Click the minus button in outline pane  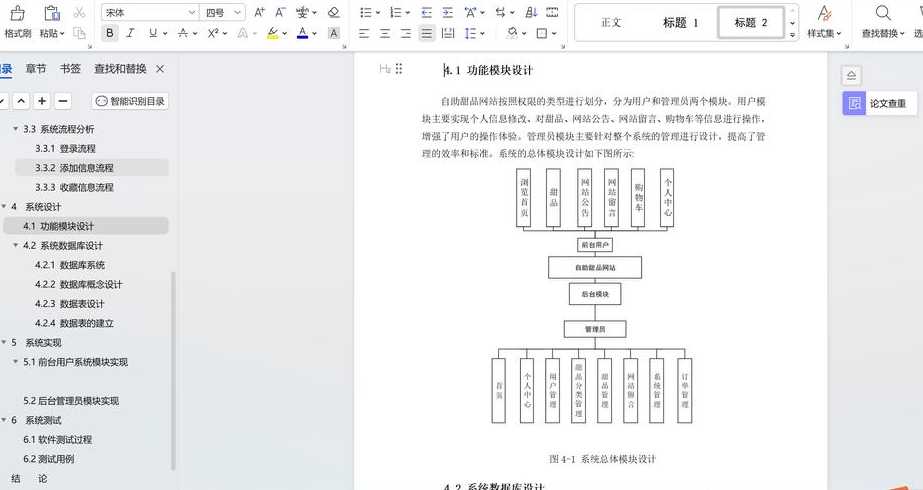(63, 101)
